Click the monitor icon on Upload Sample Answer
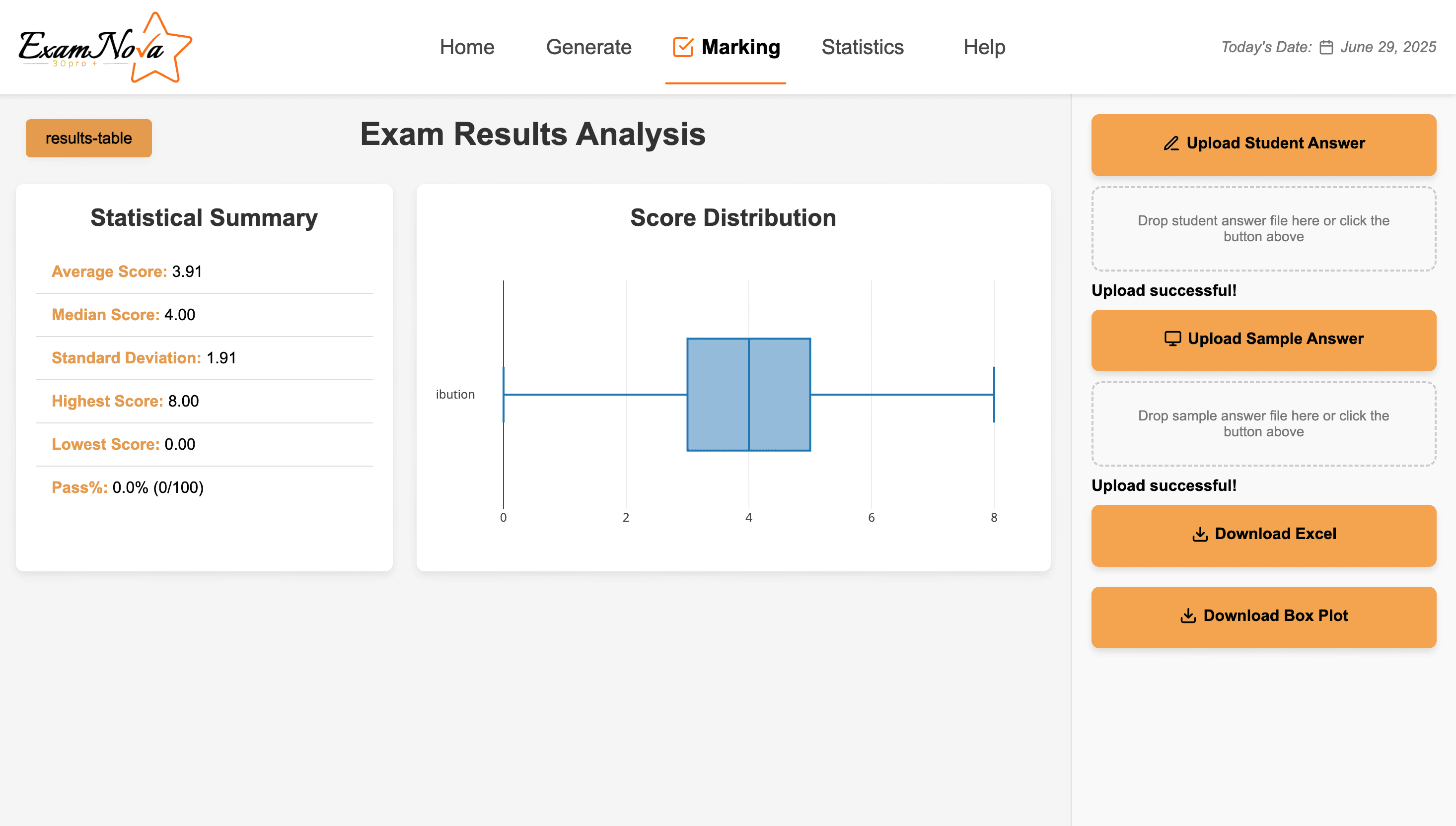This screenshot has height=826, width=1456. tap(1172, 339)
